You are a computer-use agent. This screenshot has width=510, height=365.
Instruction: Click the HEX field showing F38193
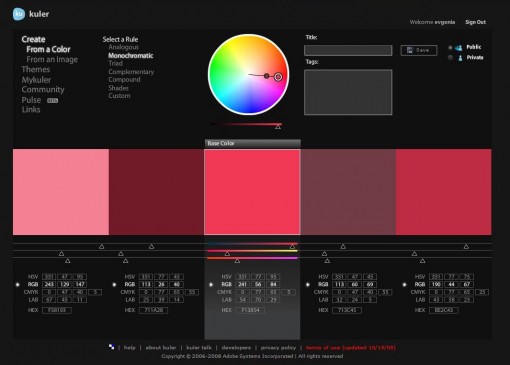(57, 310)
